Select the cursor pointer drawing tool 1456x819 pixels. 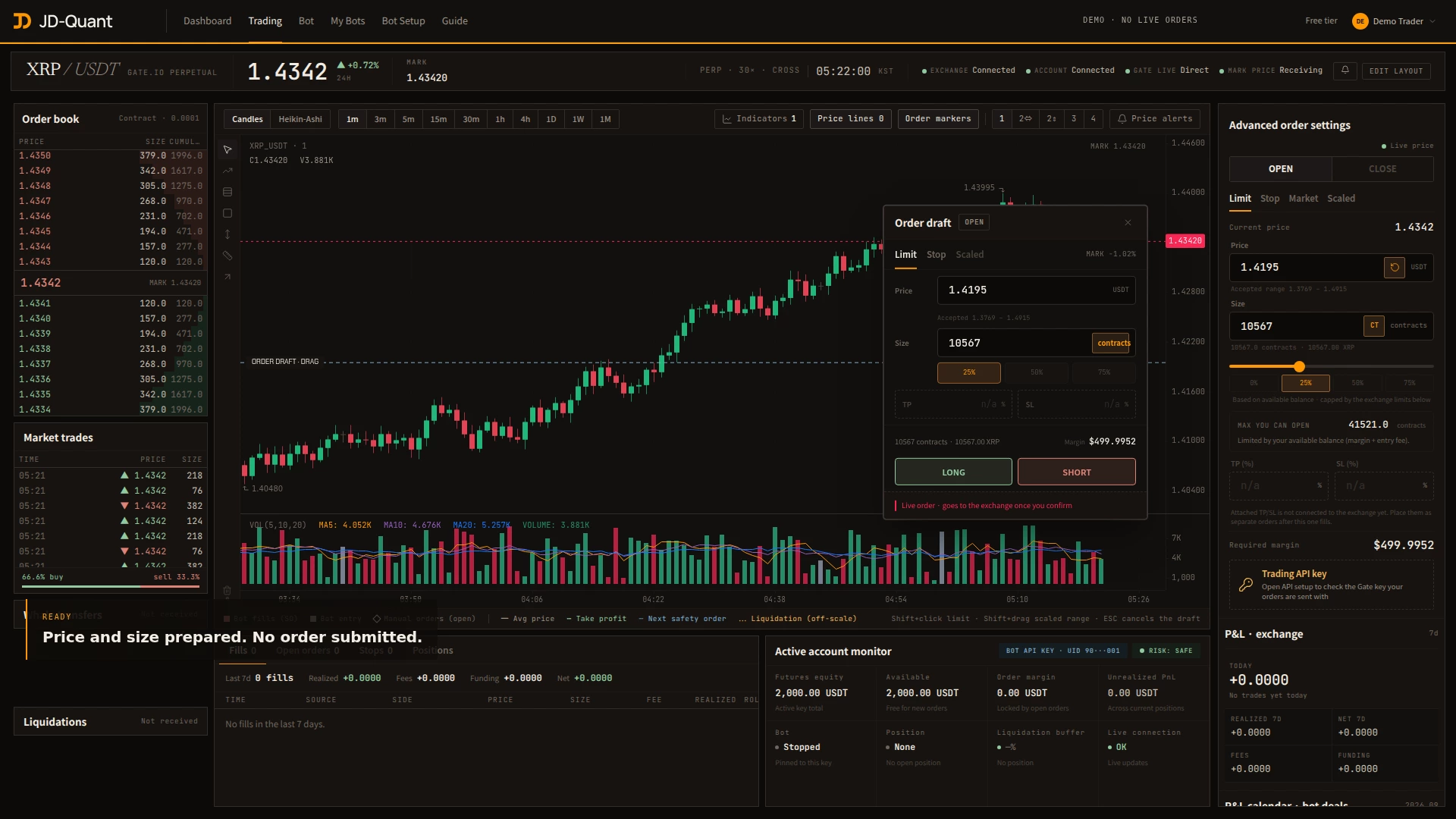click(x=227, y=150)
